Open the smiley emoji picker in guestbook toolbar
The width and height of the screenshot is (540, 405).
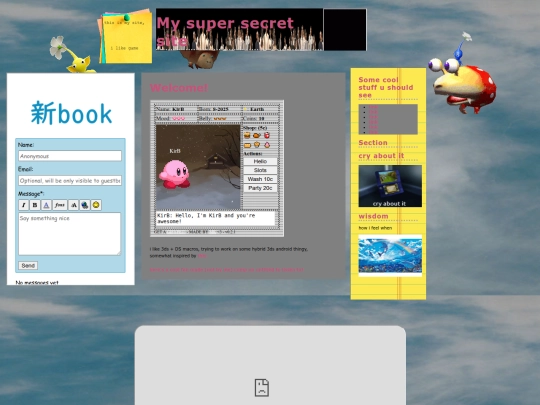pyautogui.click(x=96, y=205)
